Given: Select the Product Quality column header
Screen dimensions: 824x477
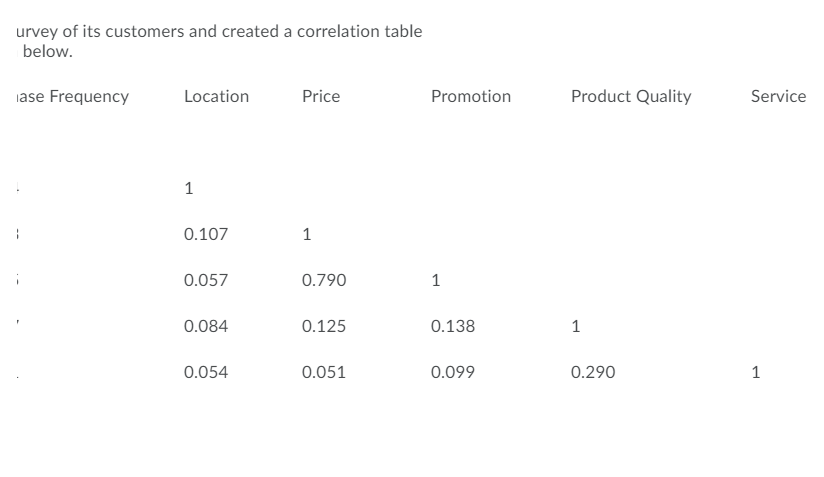Looking at the screenshot, I should pos(630,96).
